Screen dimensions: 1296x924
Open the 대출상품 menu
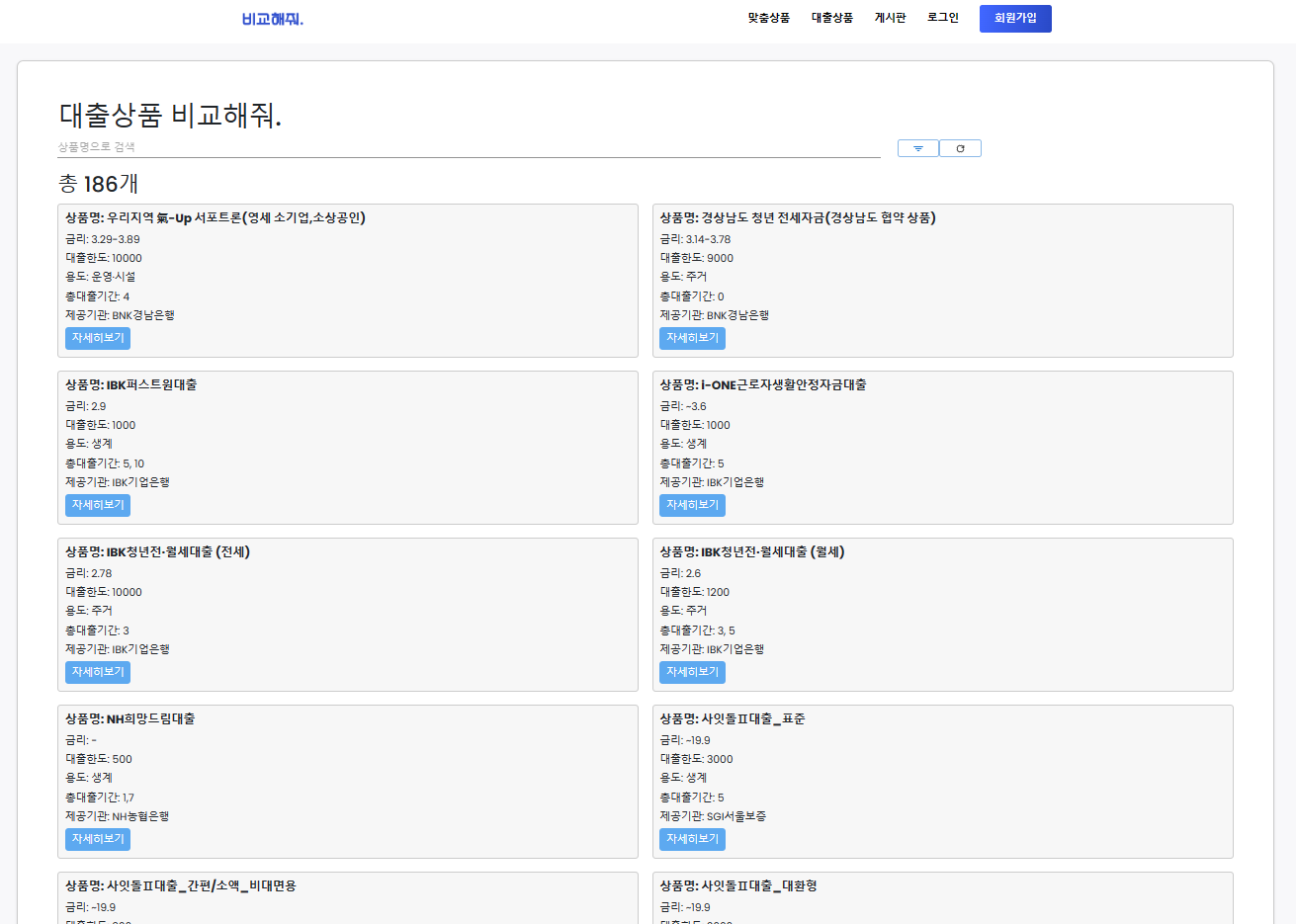(x=831, y=18)
